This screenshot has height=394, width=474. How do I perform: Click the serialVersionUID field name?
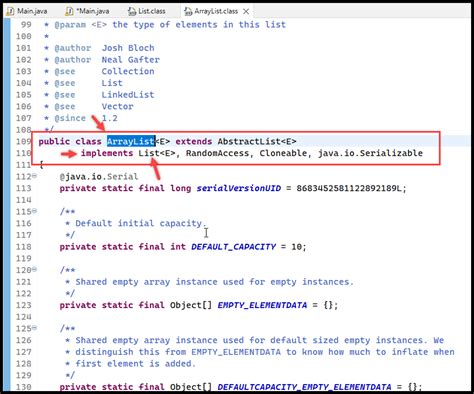pyautogui.click(x=239, y=188)
